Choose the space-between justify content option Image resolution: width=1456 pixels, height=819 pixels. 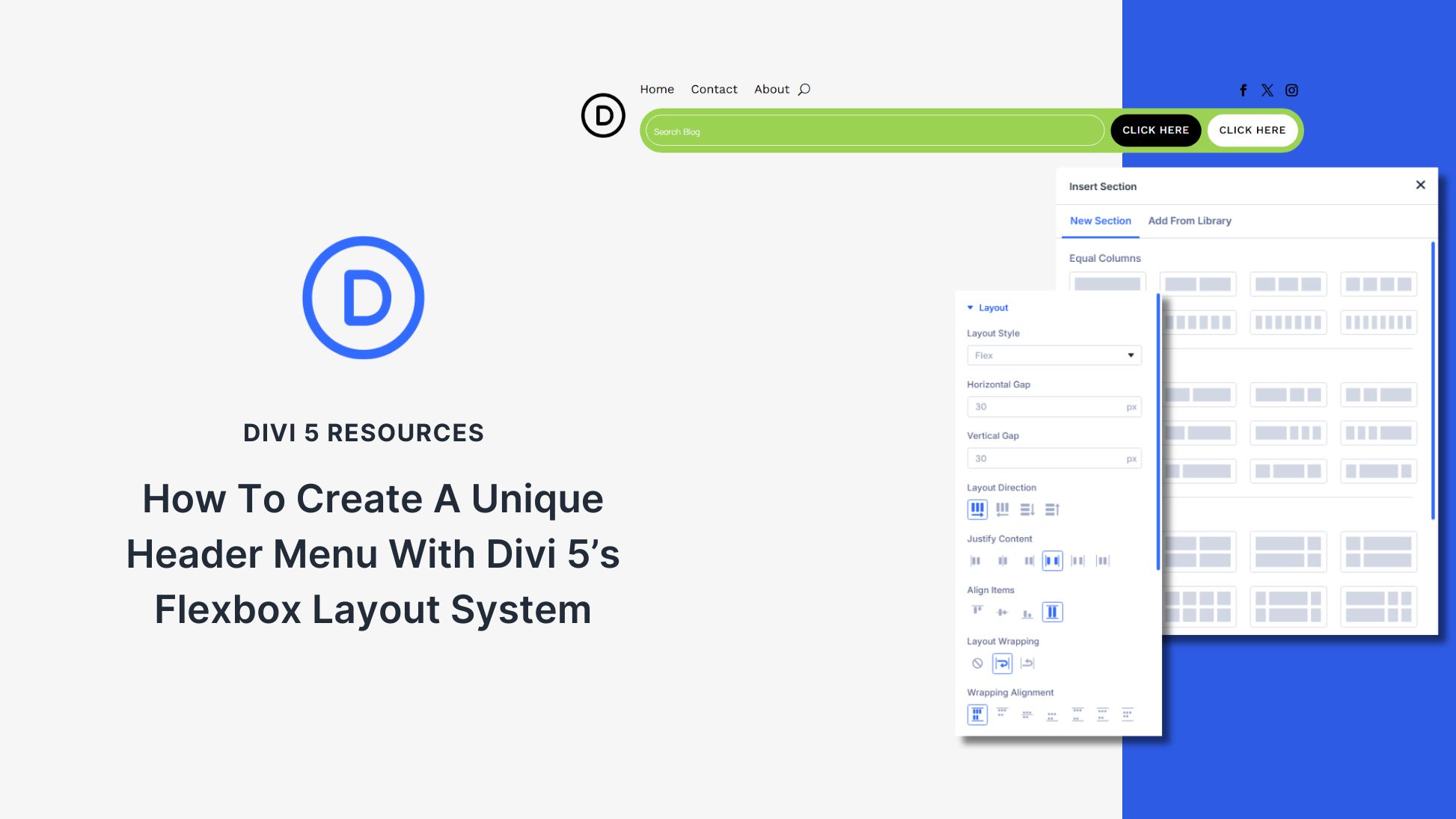[1053, 560]
